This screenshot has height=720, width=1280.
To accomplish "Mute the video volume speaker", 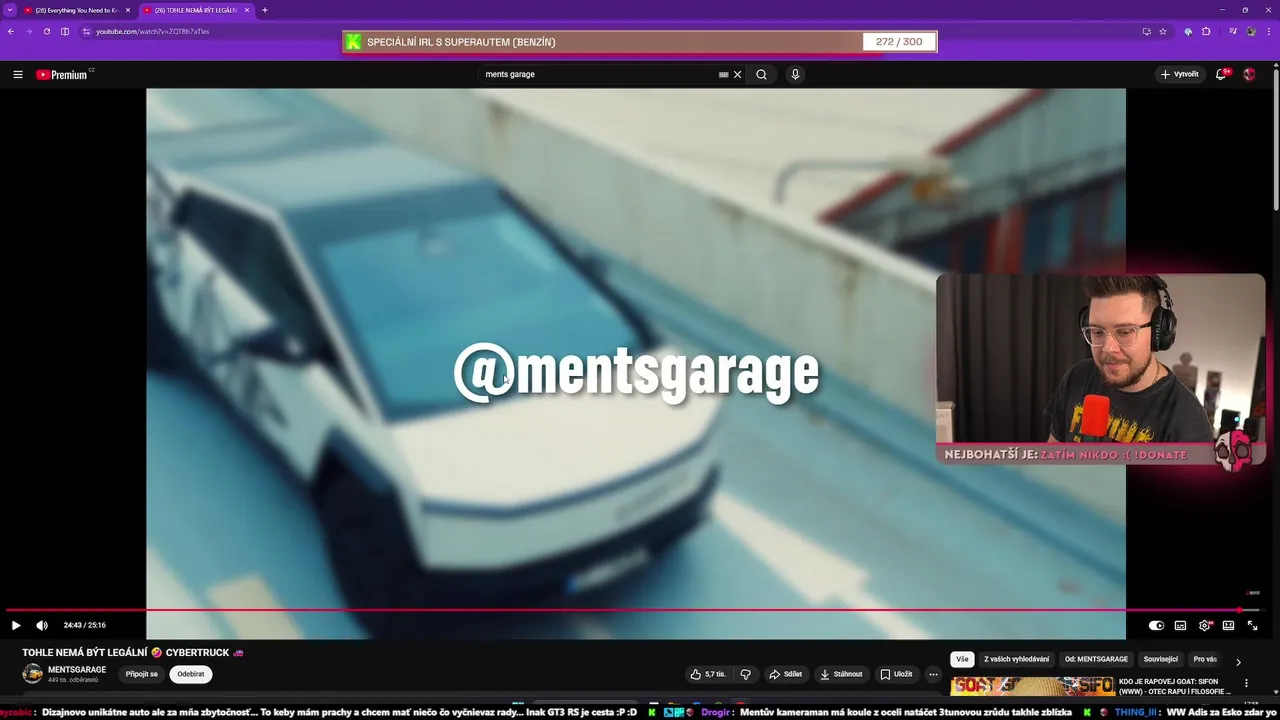I will pyautogui.click(x=42, y=625).
